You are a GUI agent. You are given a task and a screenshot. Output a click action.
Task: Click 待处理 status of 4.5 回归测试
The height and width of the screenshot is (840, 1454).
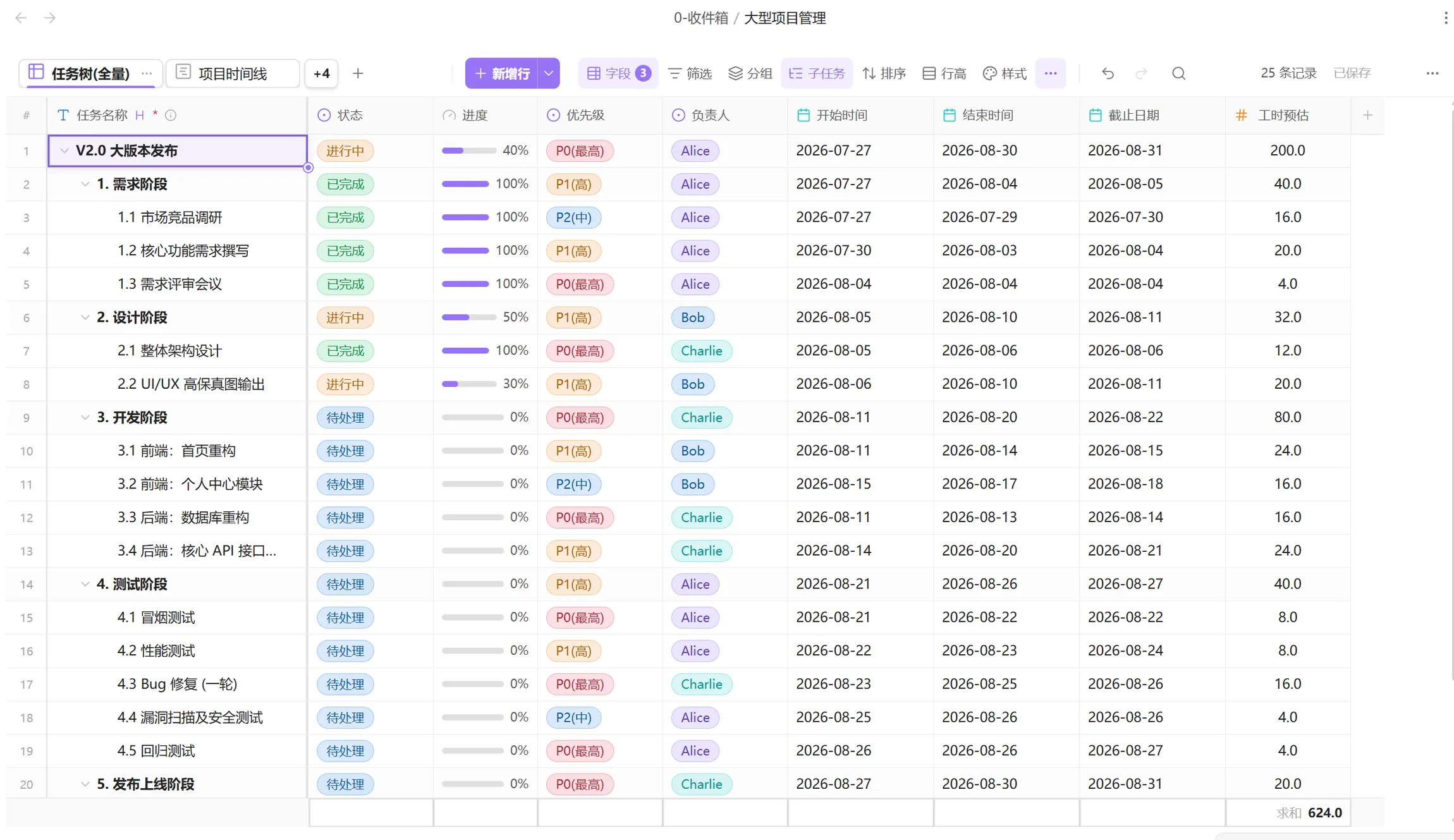pos(345,751)
